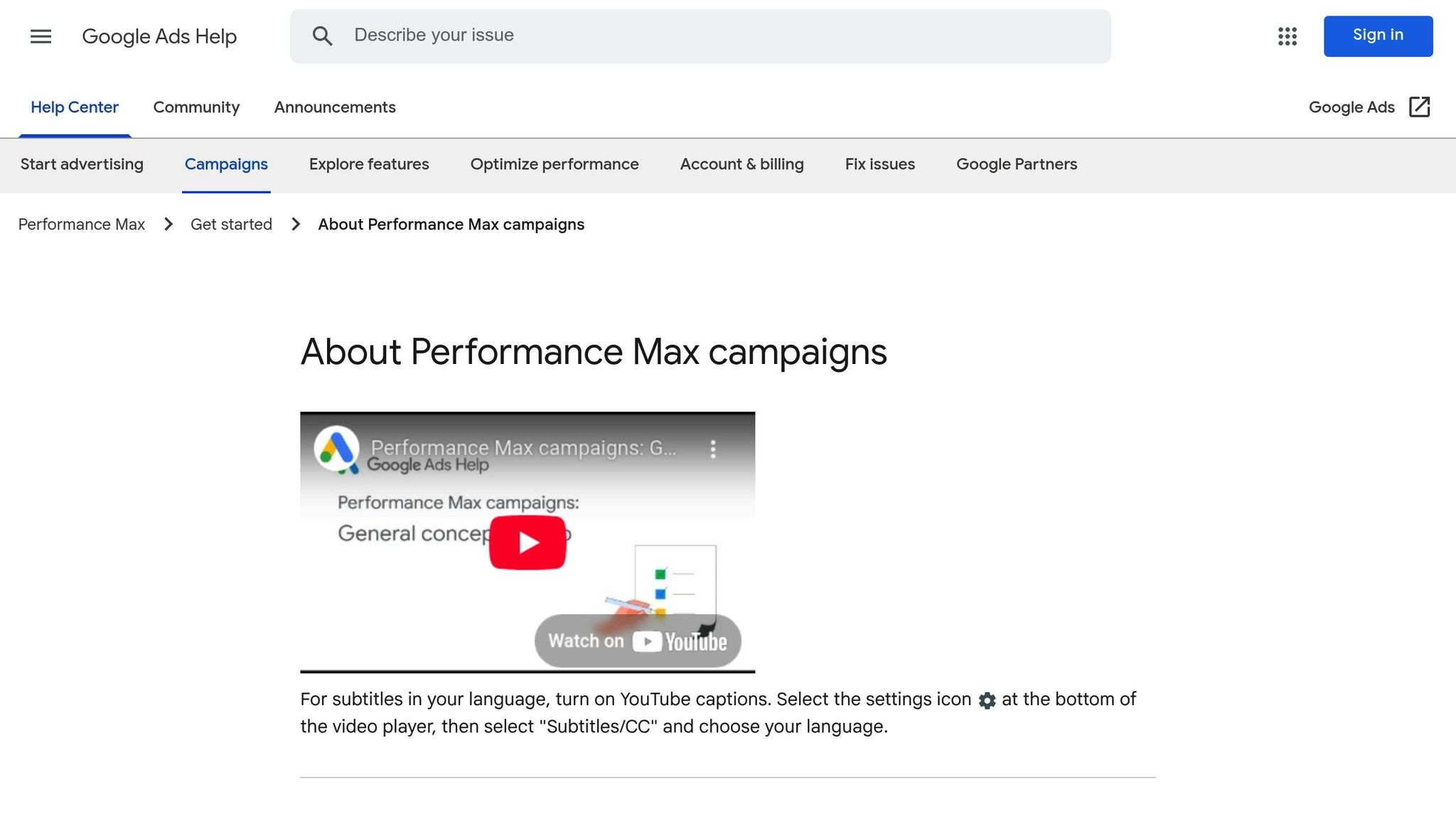
Task: Open the Google Partners section
Action: (1017, 164)
